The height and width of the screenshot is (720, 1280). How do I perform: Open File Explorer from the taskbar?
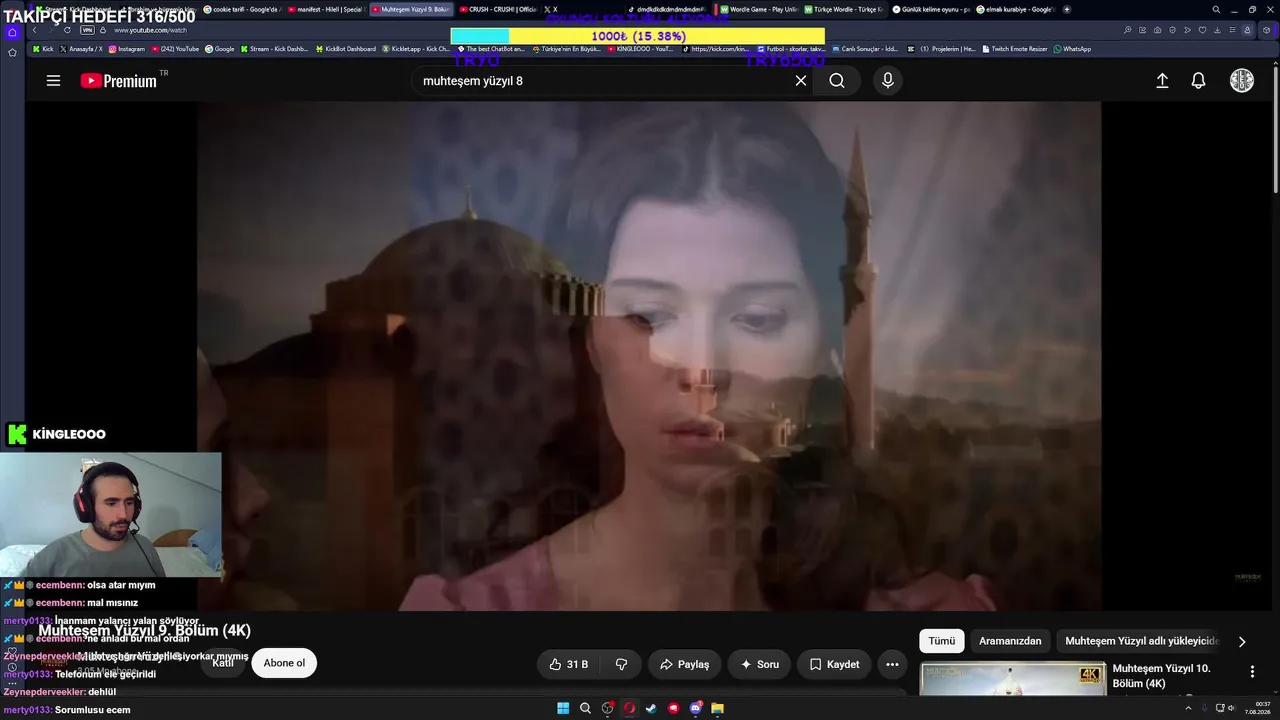pos(717,708)
